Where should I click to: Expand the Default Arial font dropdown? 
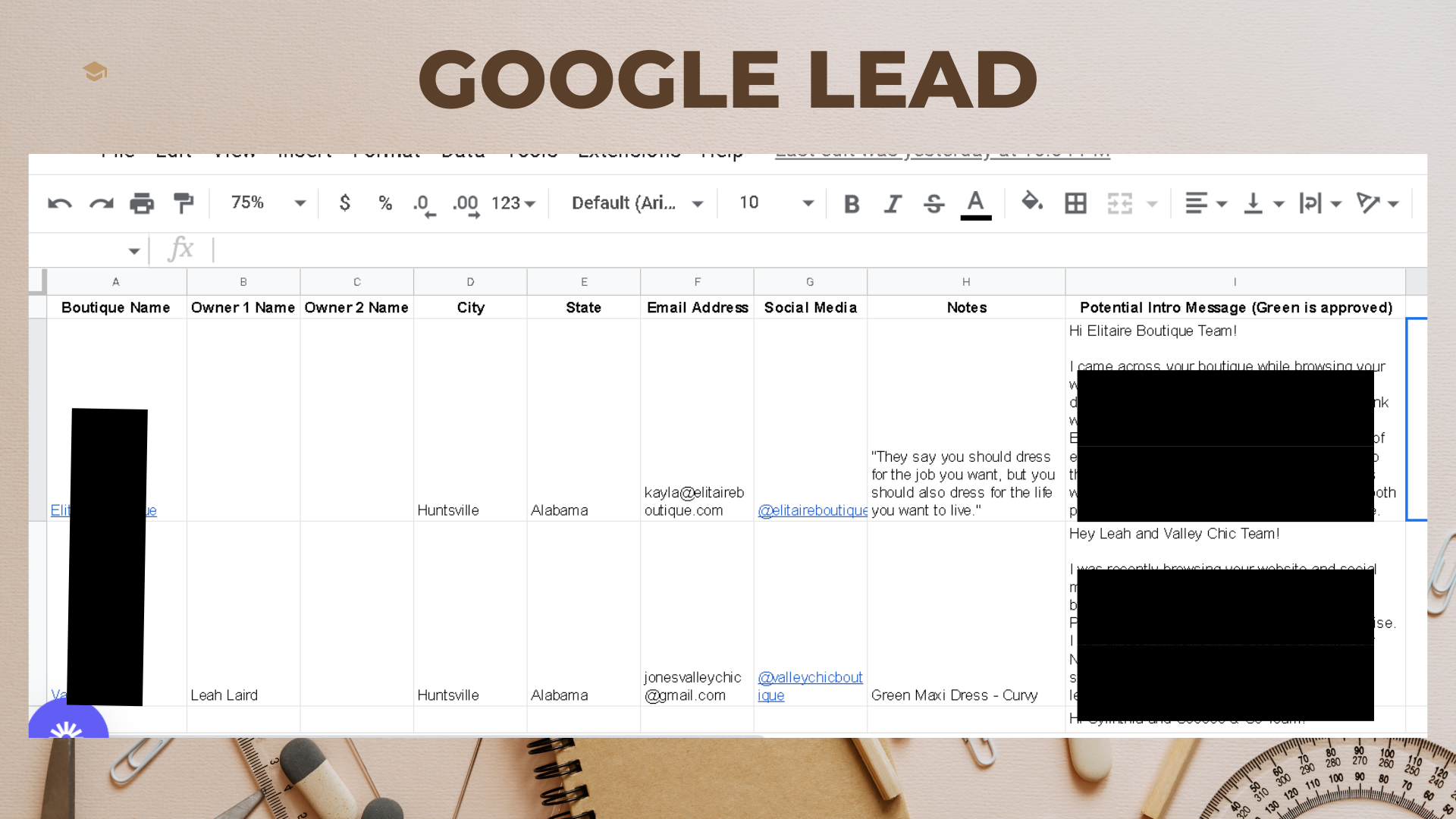637,203
